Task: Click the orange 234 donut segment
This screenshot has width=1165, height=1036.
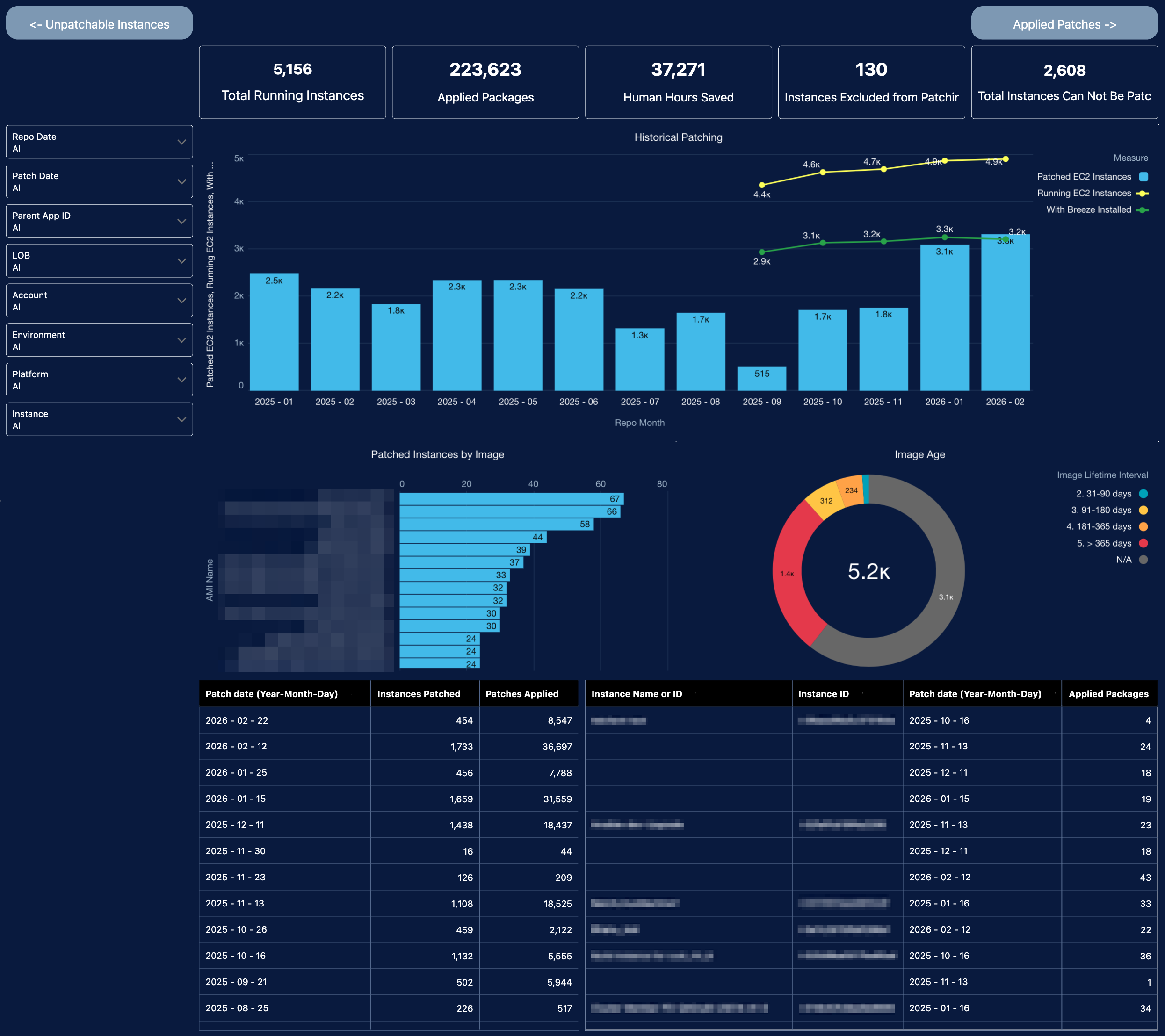Action: pyautogui.click(x=851, y=490)
